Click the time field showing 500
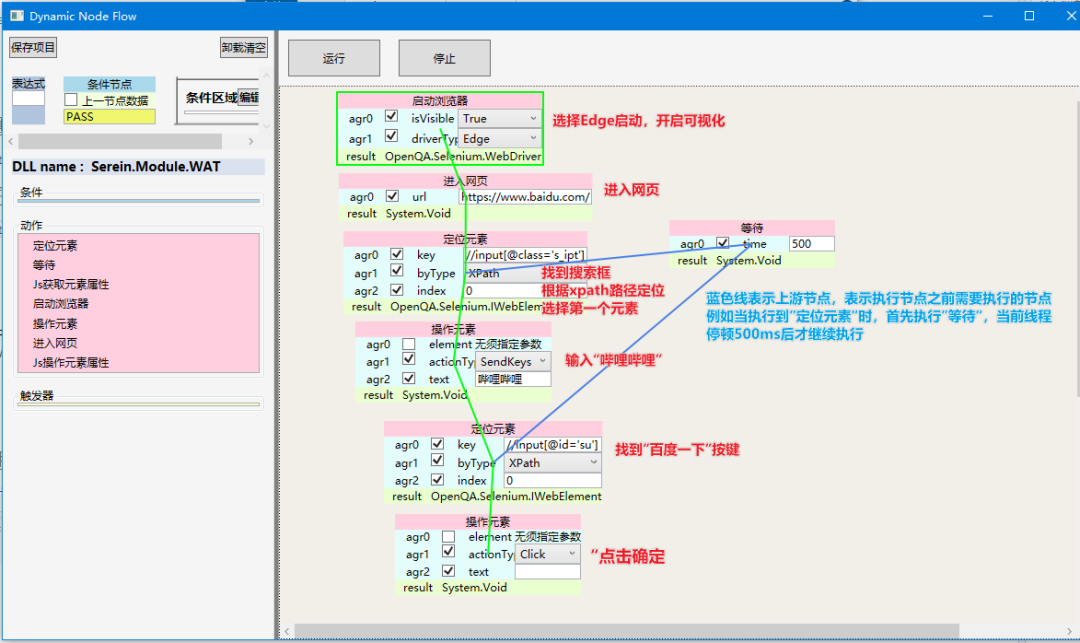The width and height of the screenshot is (1080, 643). pos(811,244)
